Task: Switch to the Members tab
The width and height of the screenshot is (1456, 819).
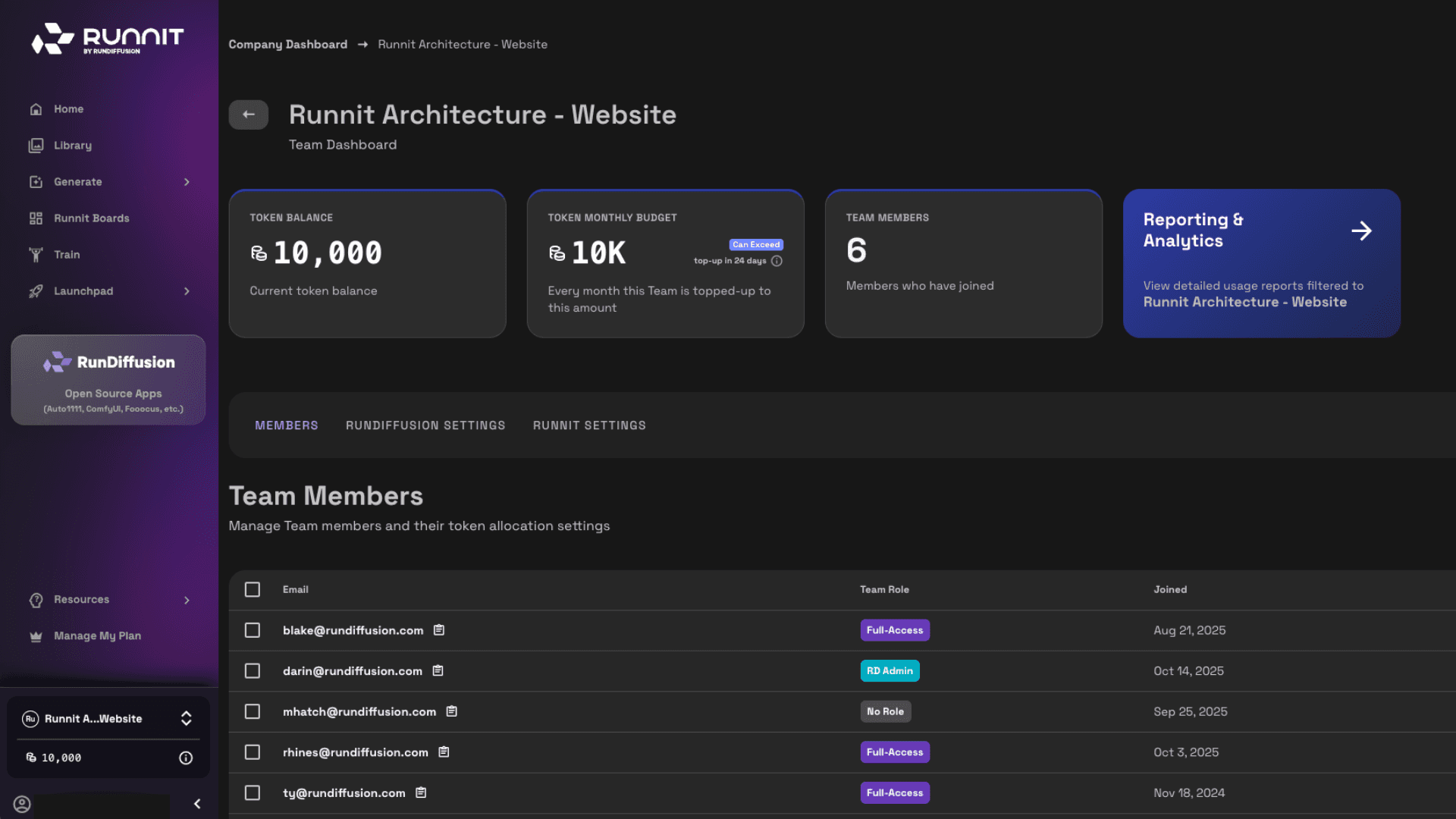Action: 287,425
